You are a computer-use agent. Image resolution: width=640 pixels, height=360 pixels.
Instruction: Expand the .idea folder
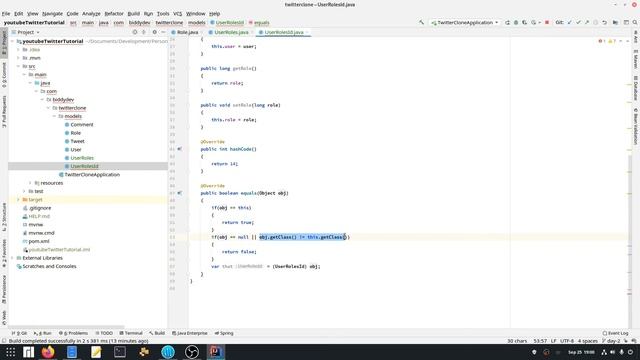[18, 49]
